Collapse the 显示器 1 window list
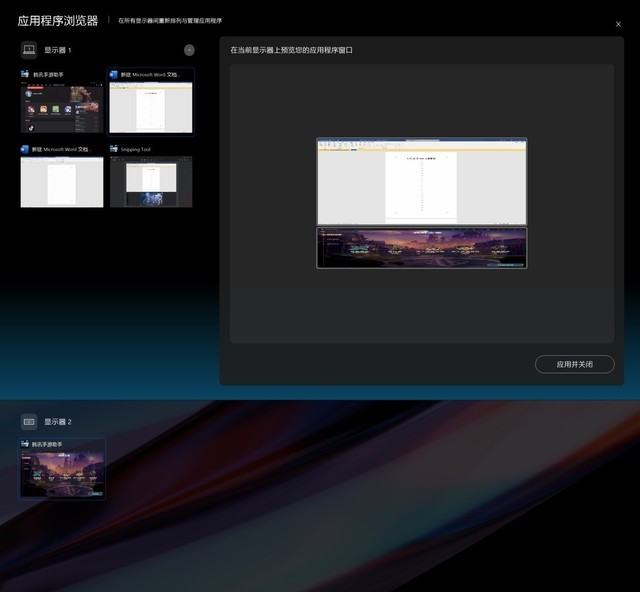640x592 pixels. coord(189,50)
